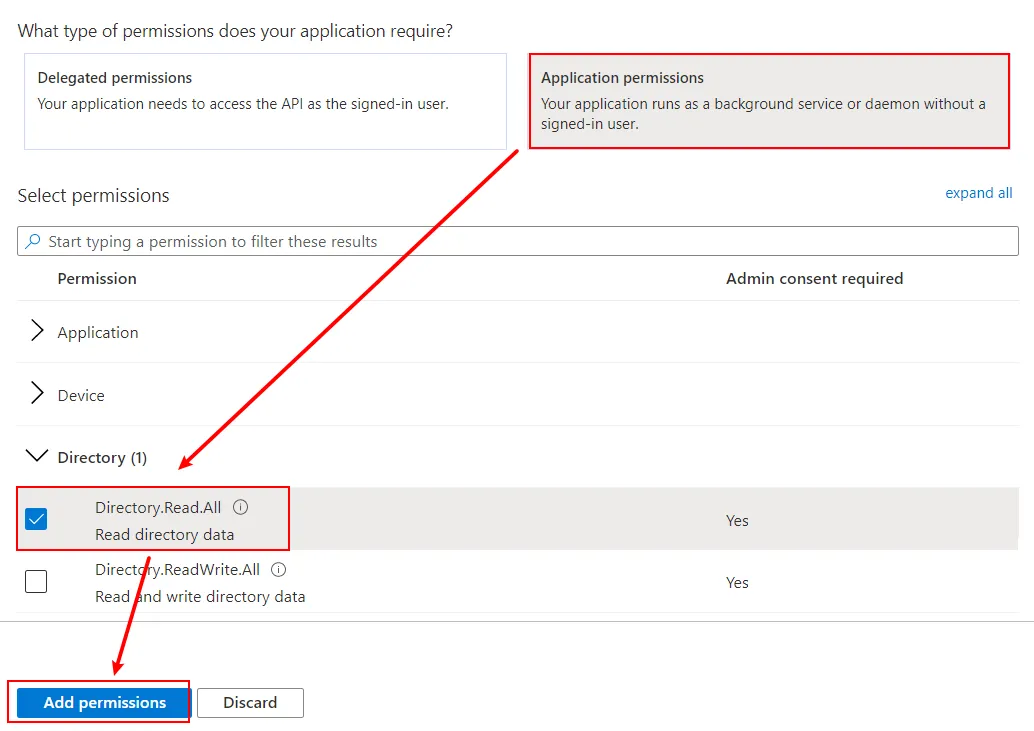Click the Select permissions heading
The image size is (1034, 731).
click(x=93, y=196)
